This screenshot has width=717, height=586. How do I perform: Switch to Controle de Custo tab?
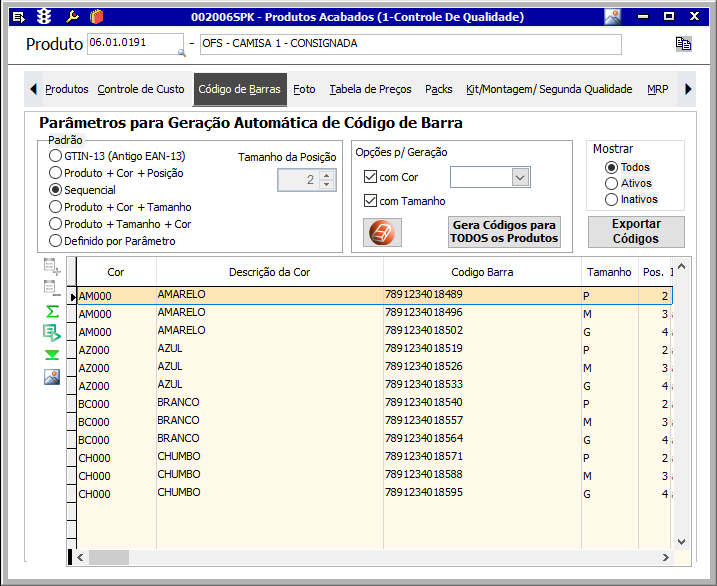pos(141,89)
